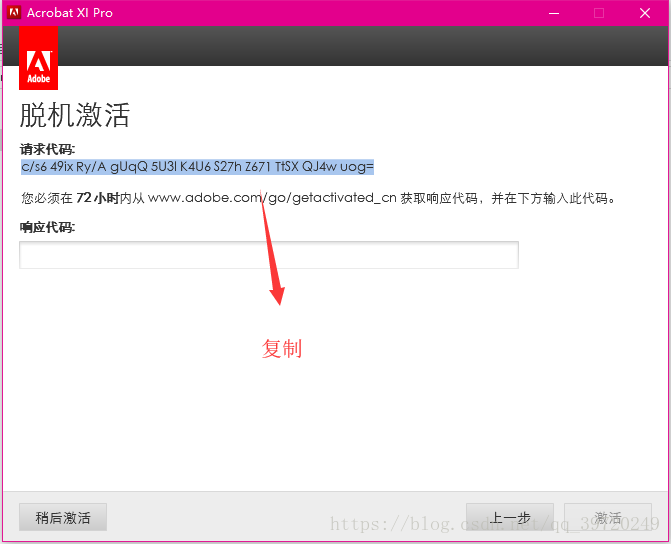Click the Acrobat title bar app icon
This screenshot has height=544, width=671.
coord(14,12)
